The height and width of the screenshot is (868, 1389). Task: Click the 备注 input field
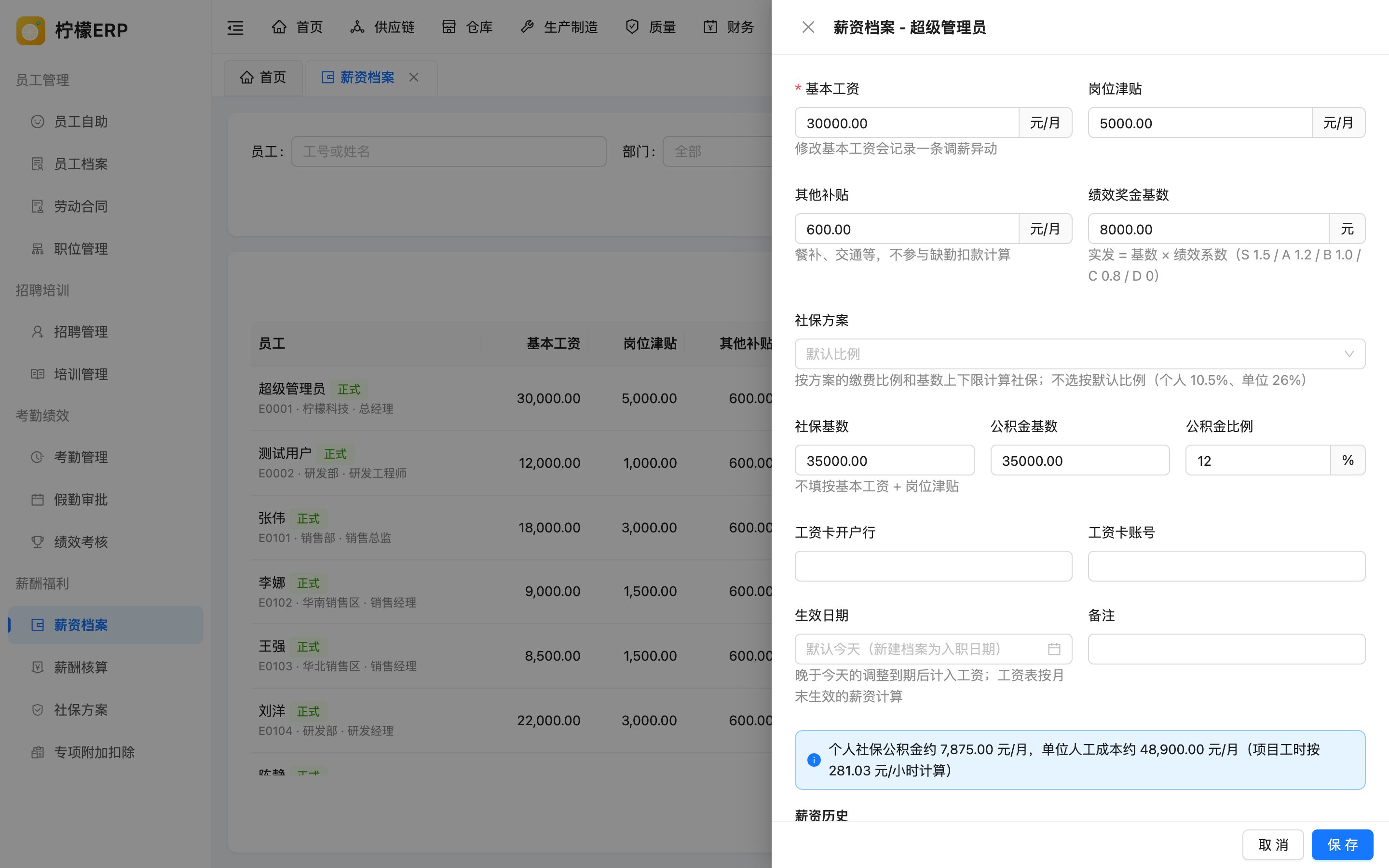[1226, 649]
